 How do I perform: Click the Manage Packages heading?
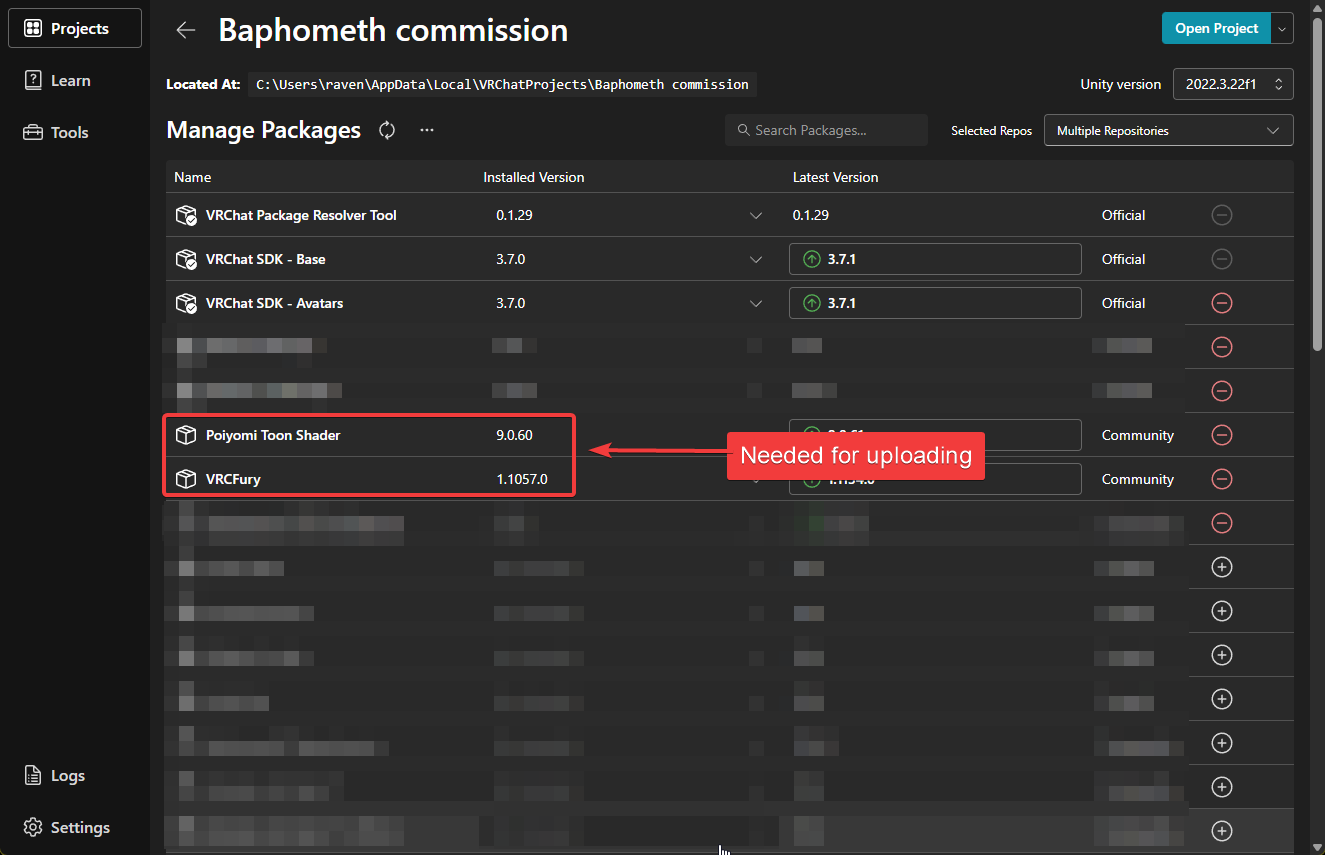click(x=263, y=130)
